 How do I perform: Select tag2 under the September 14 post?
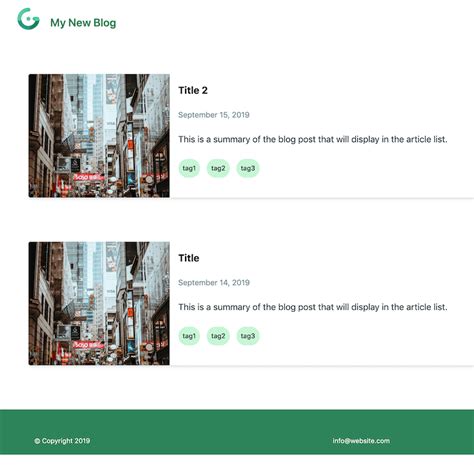tap(218, 336)
